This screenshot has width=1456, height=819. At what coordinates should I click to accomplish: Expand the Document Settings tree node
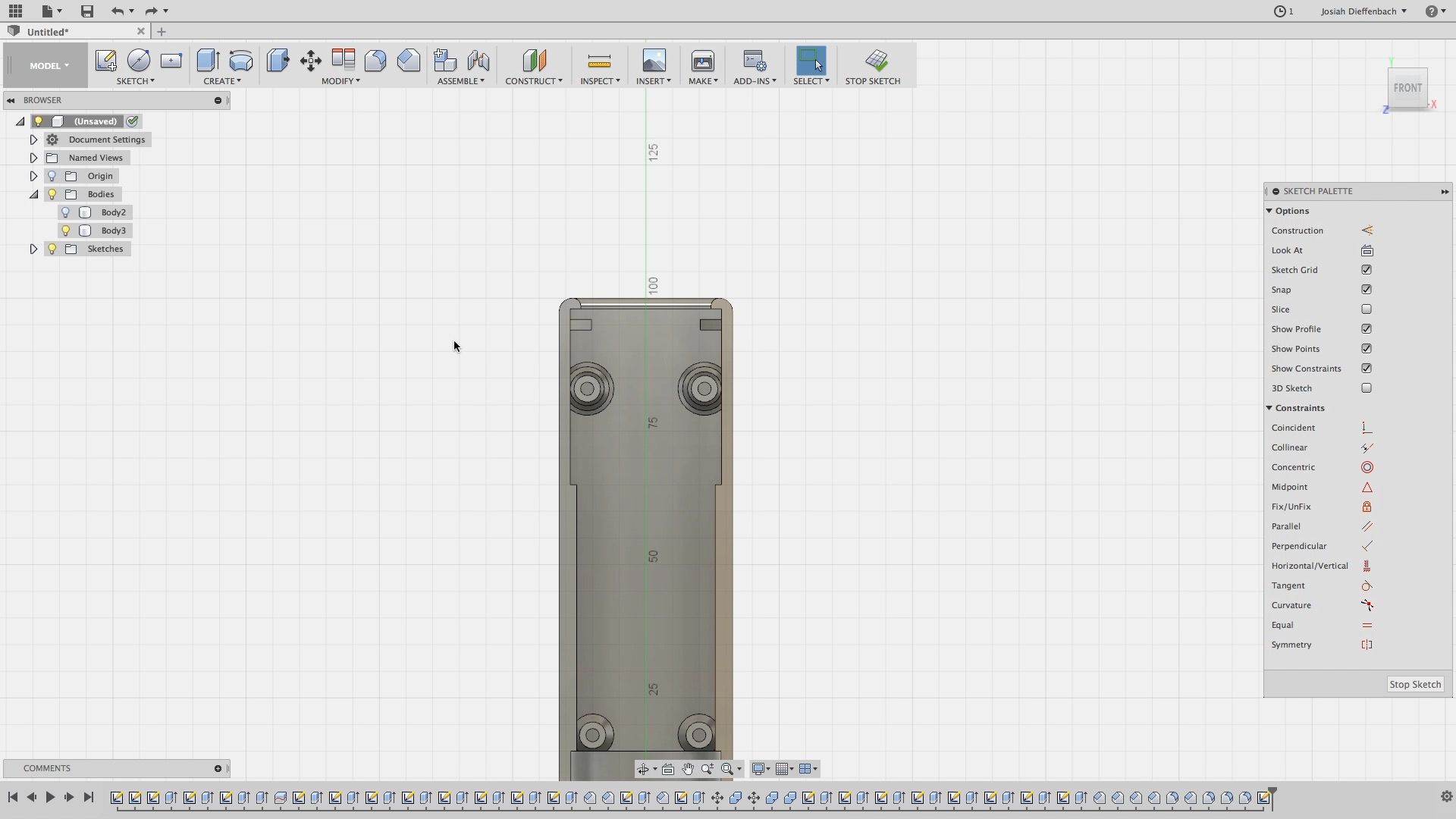tap(33, 140)
